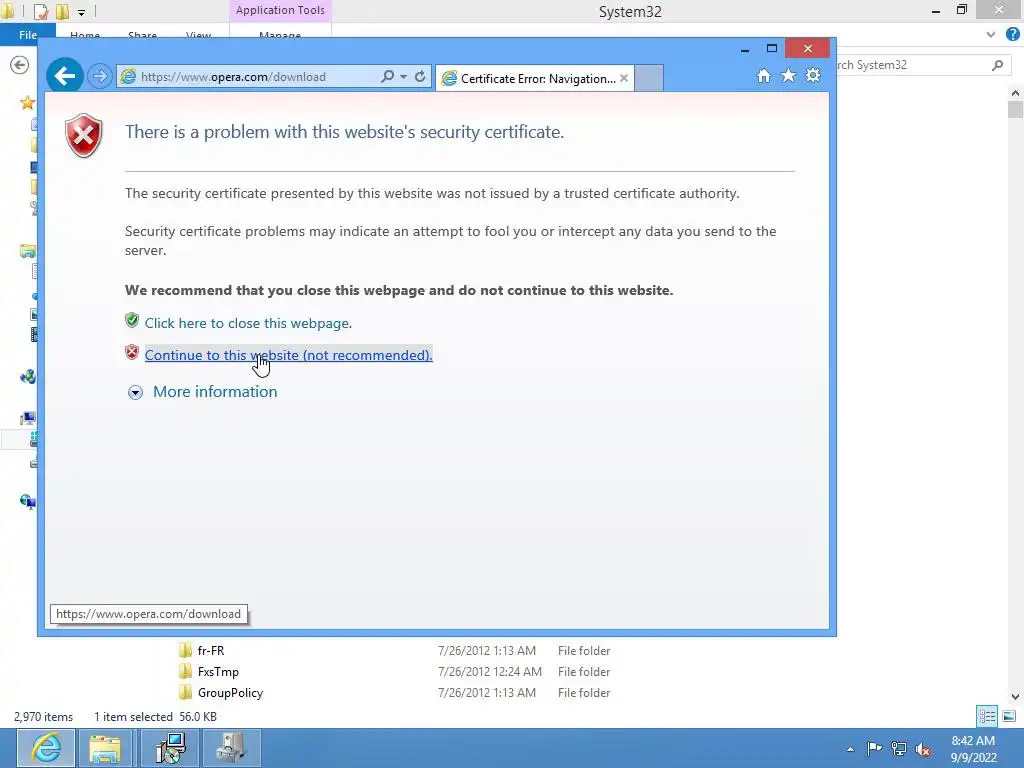
Task: Go back using Internet Explorer's back arrow
Action: 65,76
